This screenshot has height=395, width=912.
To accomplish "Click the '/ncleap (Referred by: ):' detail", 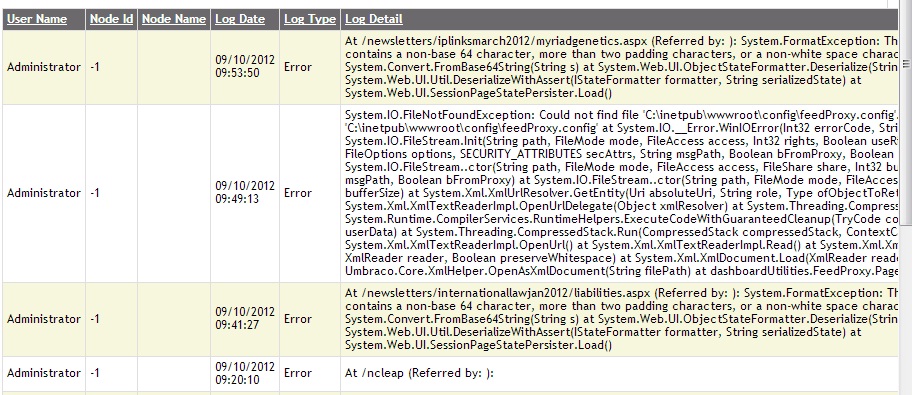I will [x=419, y=373].
